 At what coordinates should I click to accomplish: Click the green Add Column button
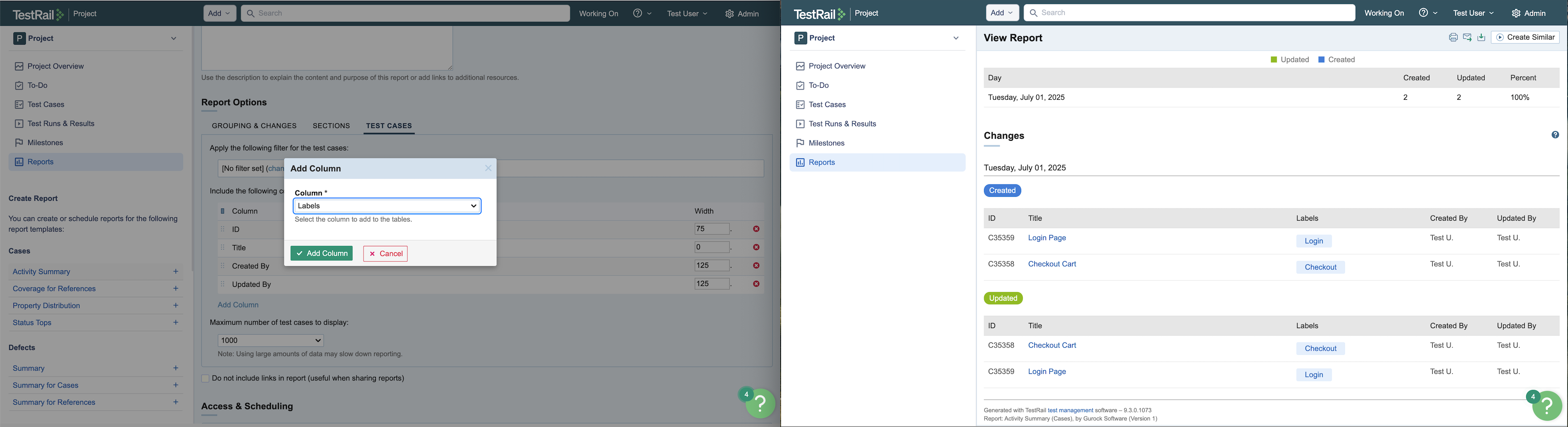pos(321,254)
